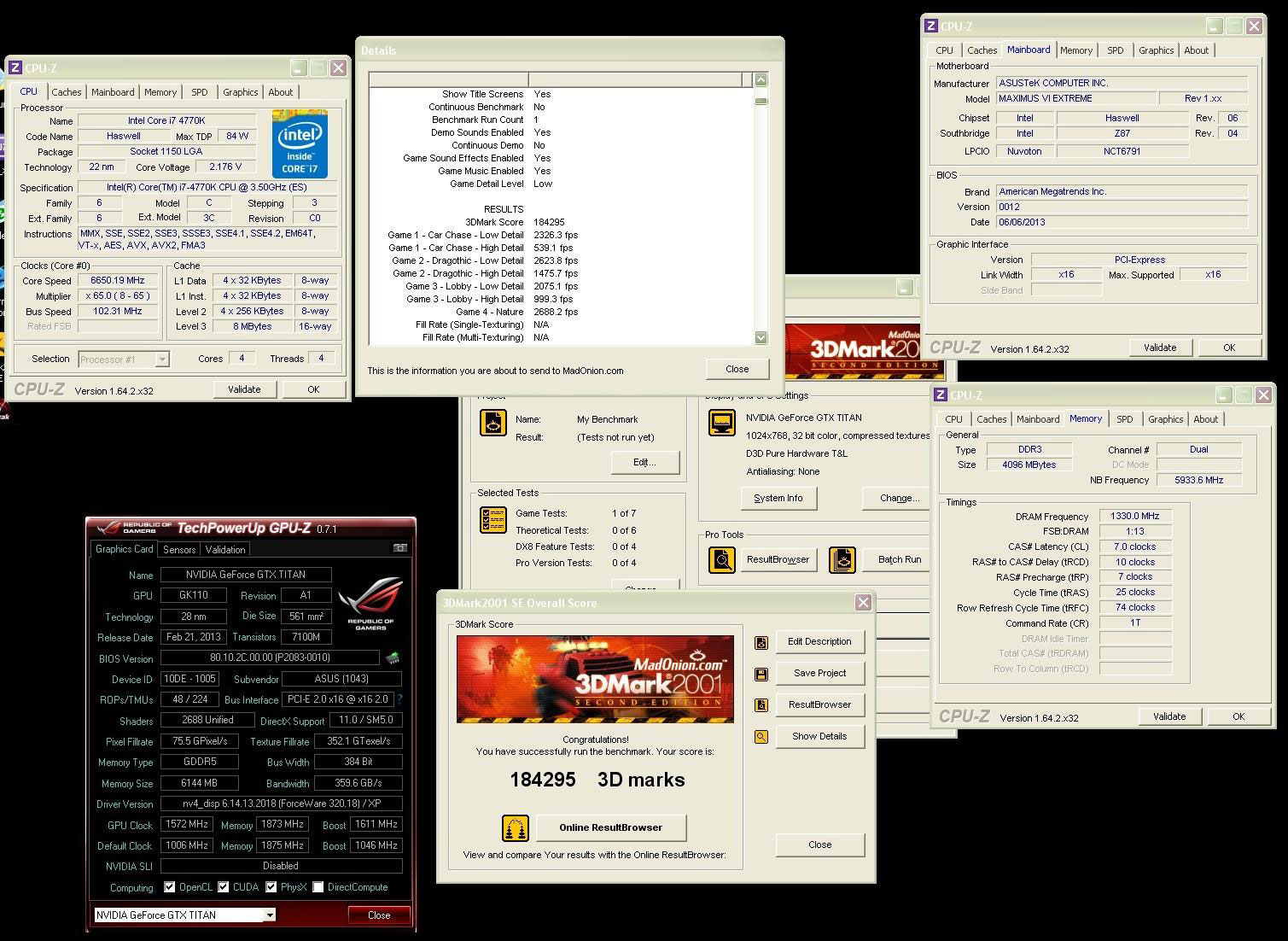Open the Mainboard tab in the CPU-Z Memory window
Screen dimensions: 1288x941
pos(1038,419)
